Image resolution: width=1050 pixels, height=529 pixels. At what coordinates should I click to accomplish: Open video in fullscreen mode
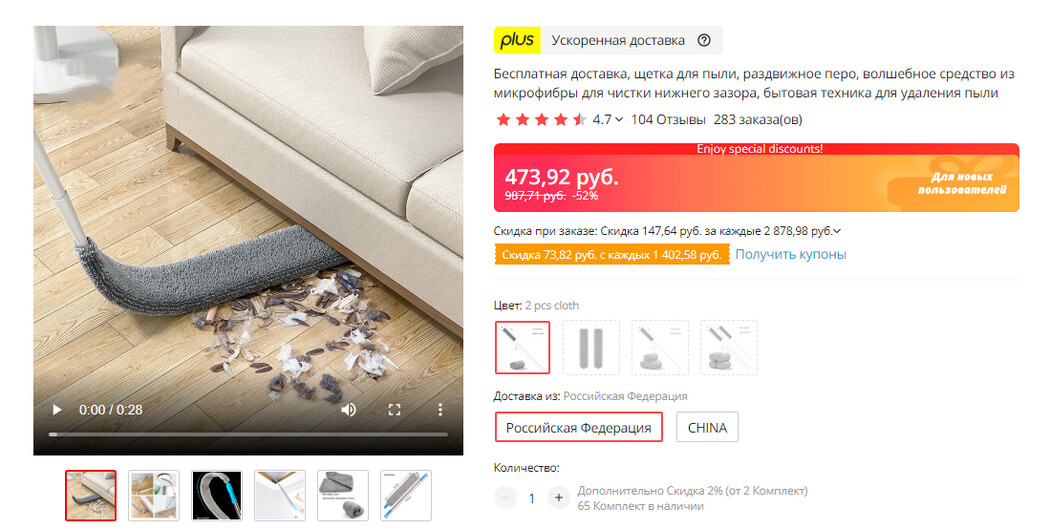point(394,410)
